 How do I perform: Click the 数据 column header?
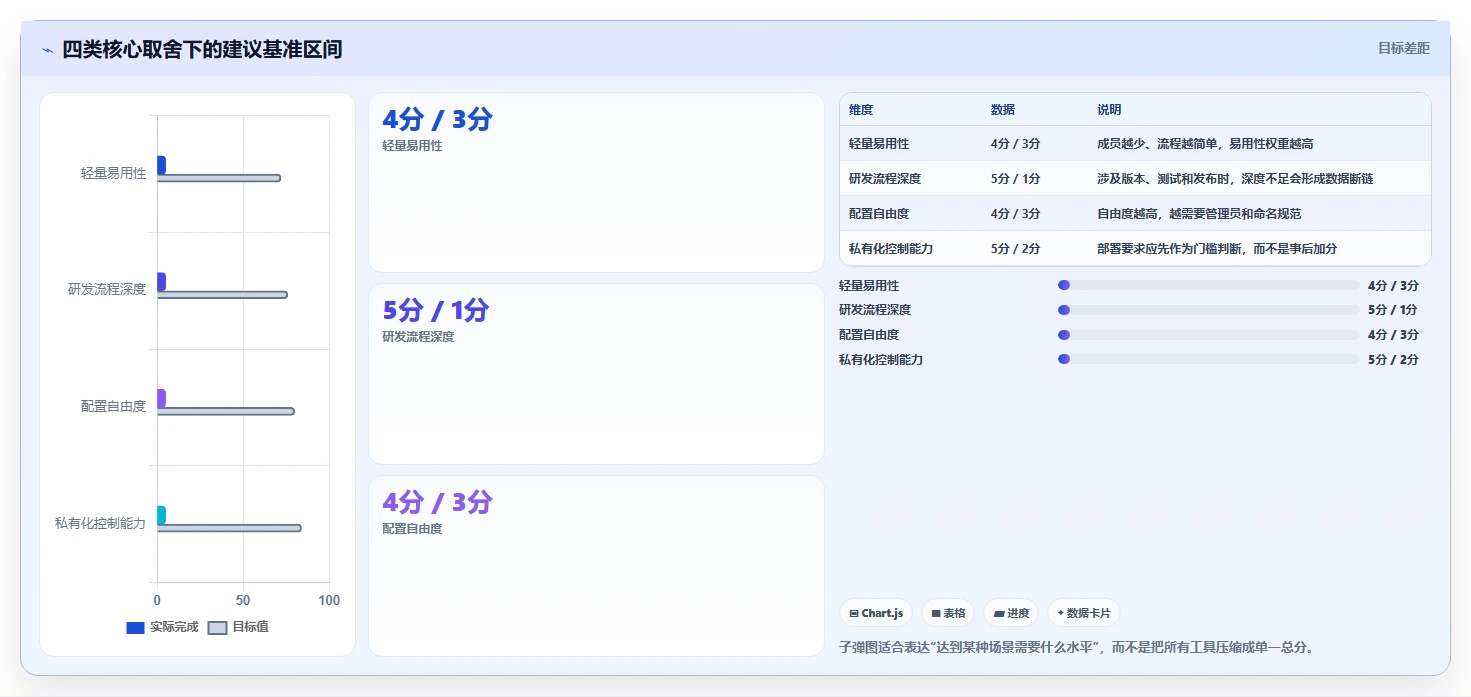click(1003, 110)
